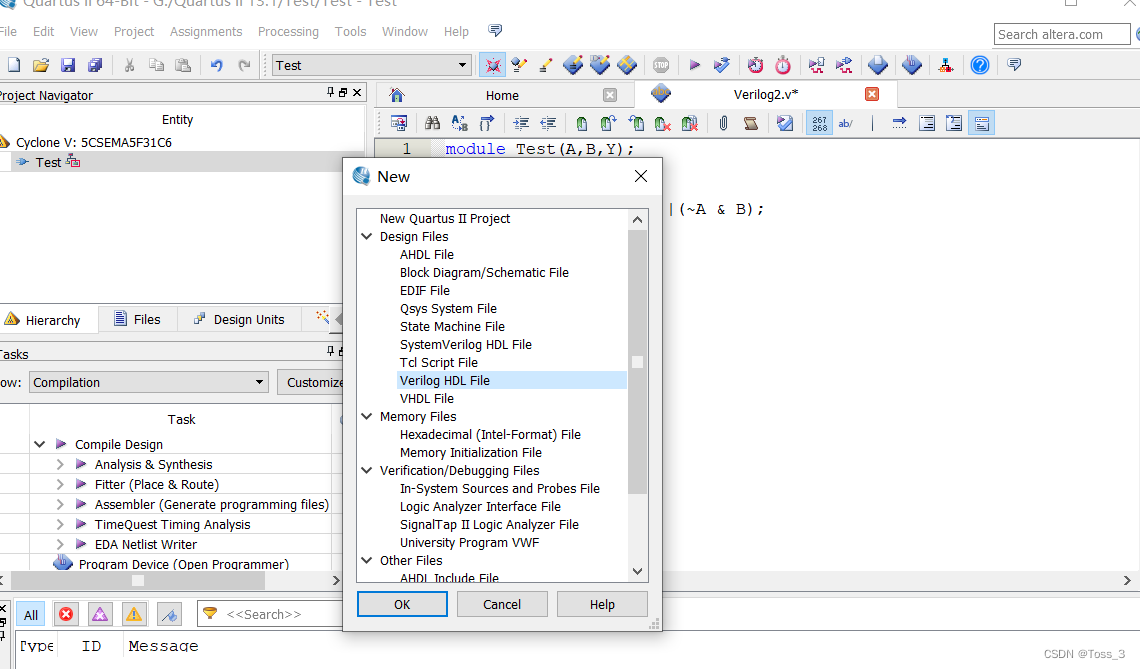Click the New dialog vertical scrollbar thumb
Screen dimensions: 1140x669
638,362
